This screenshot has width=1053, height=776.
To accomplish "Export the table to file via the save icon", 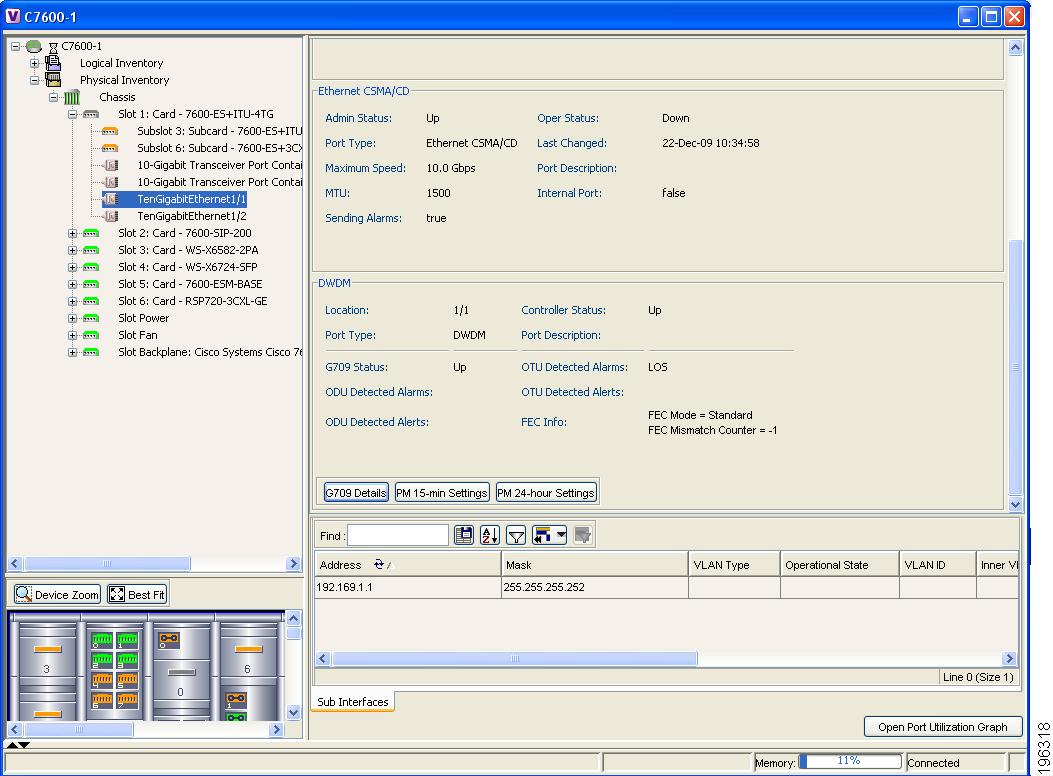I will click(464, 535).
